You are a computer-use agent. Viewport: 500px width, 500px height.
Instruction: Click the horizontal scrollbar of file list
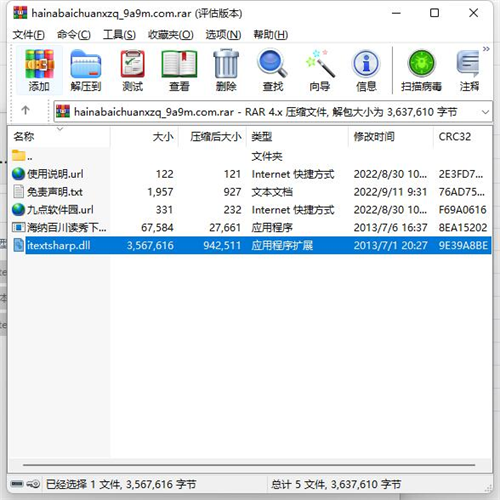pos(249,465)
